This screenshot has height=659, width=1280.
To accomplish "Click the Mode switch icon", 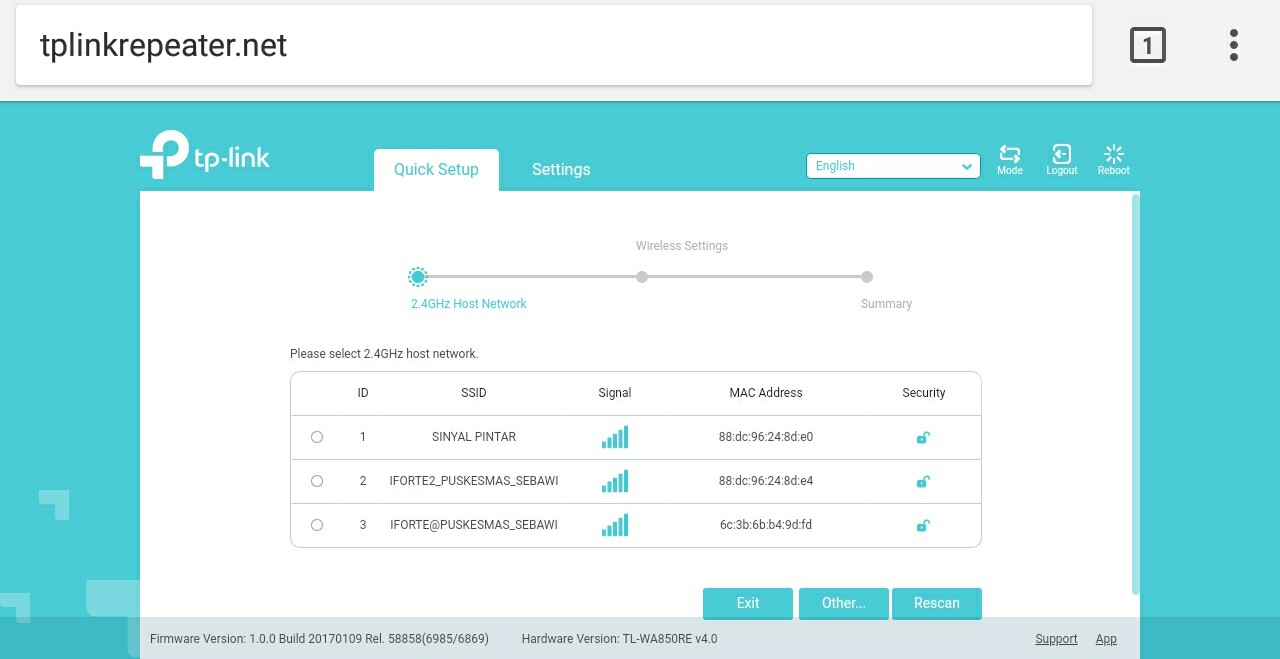I will coord(1010,154).
